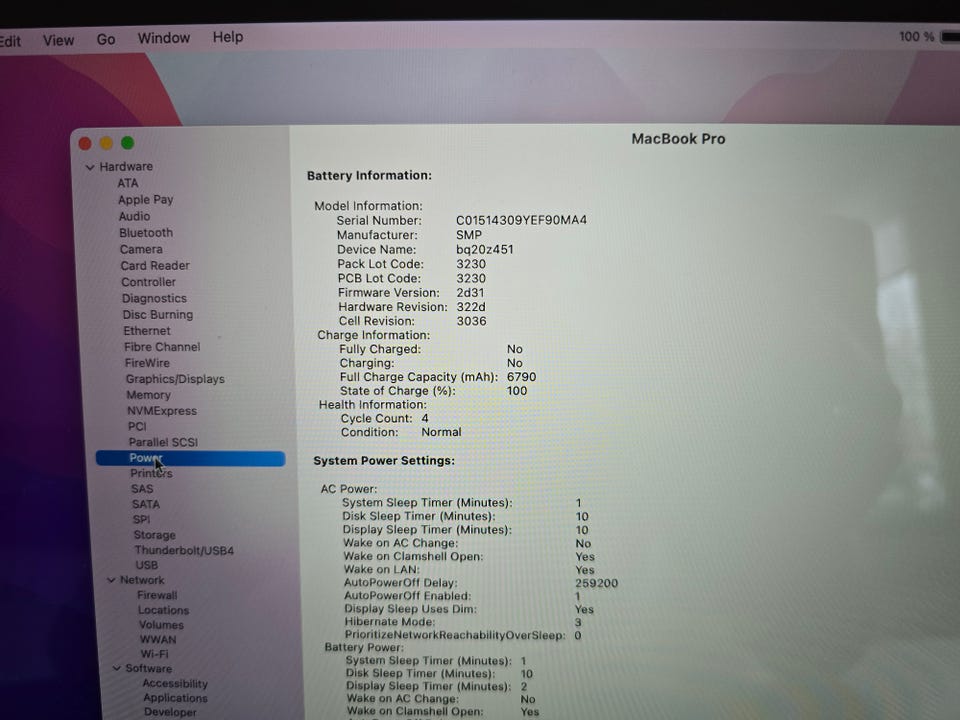
Task: Select NVMExpress in the sidebar
Action: tap(162, 411)
